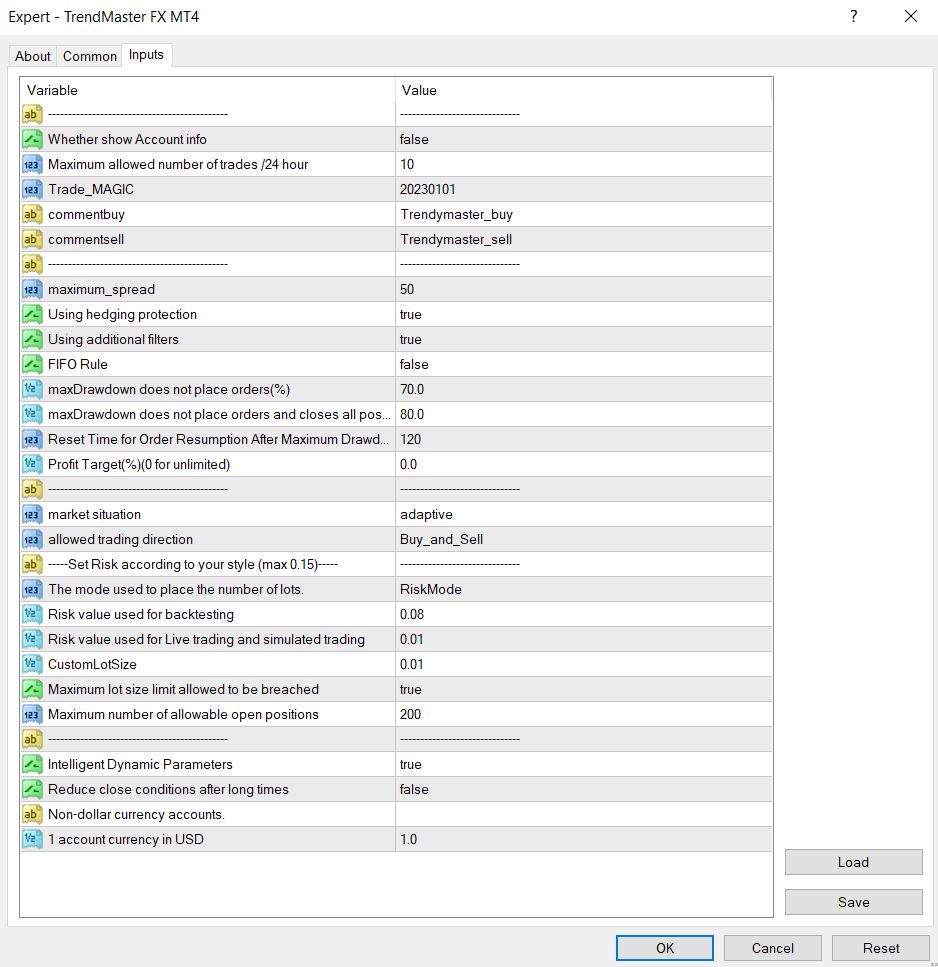Click the 123 icon beside maximum_spread
The width and height of the screenshot is (938, 967).
(31, 289)
